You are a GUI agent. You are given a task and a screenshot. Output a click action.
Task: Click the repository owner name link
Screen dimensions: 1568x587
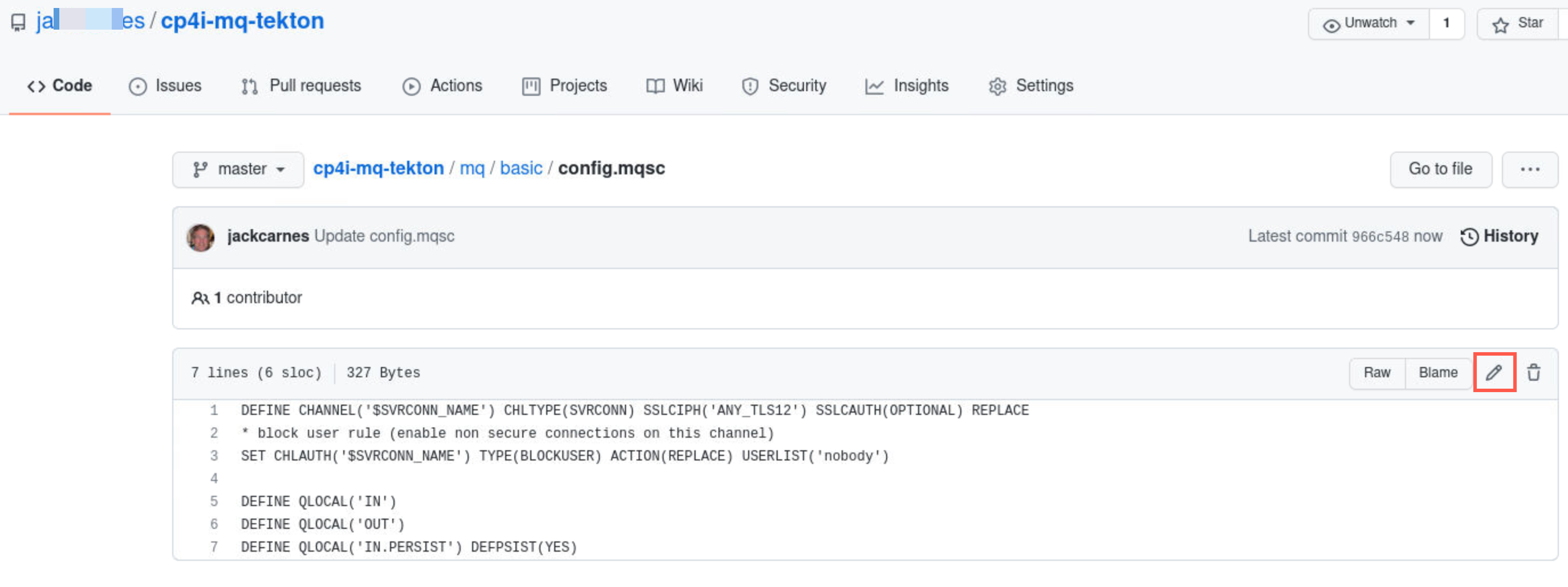tap(90, 21)
